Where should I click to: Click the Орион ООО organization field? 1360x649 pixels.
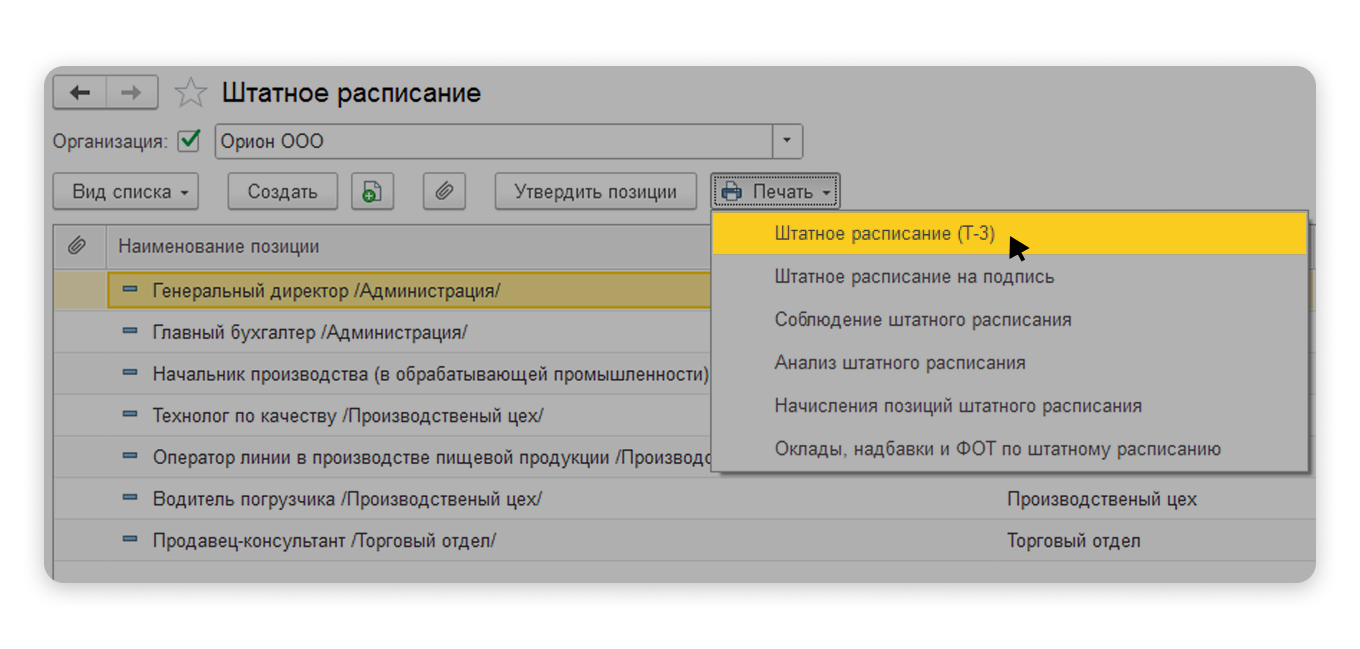[494, 141]
